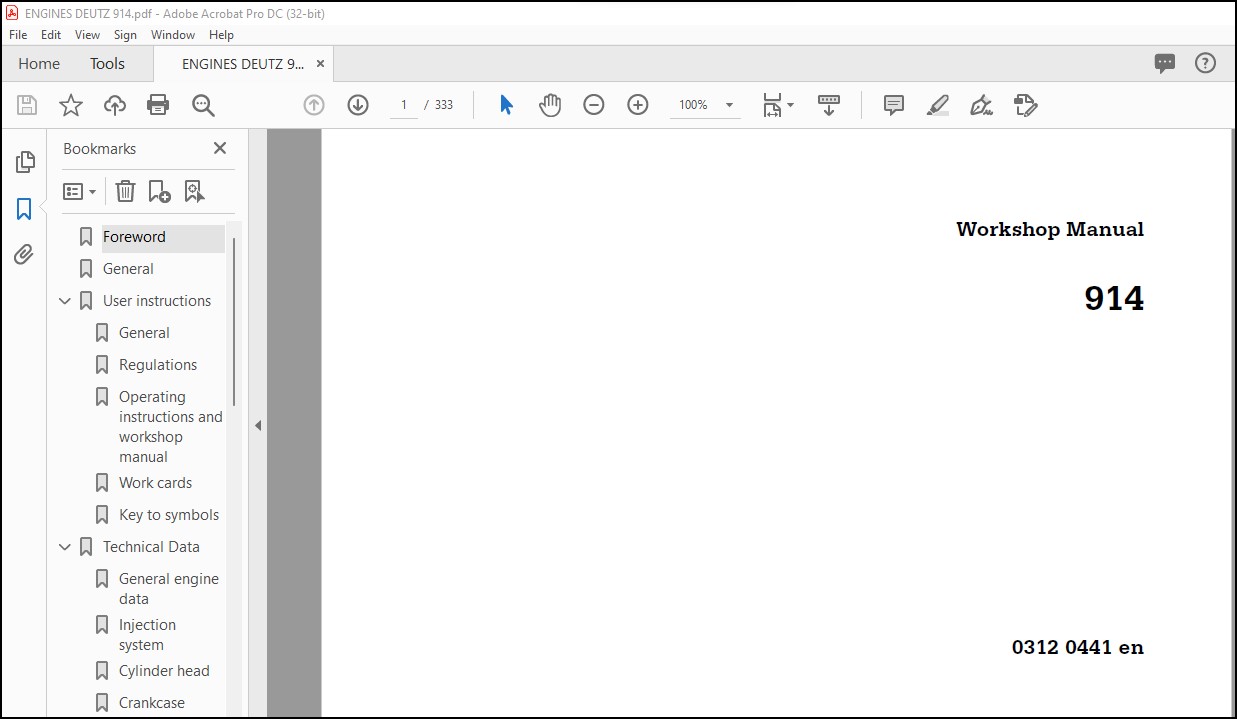The image size is (1237, 719).
Task: Zoom in with plus icon
Action: click(638, 105)
